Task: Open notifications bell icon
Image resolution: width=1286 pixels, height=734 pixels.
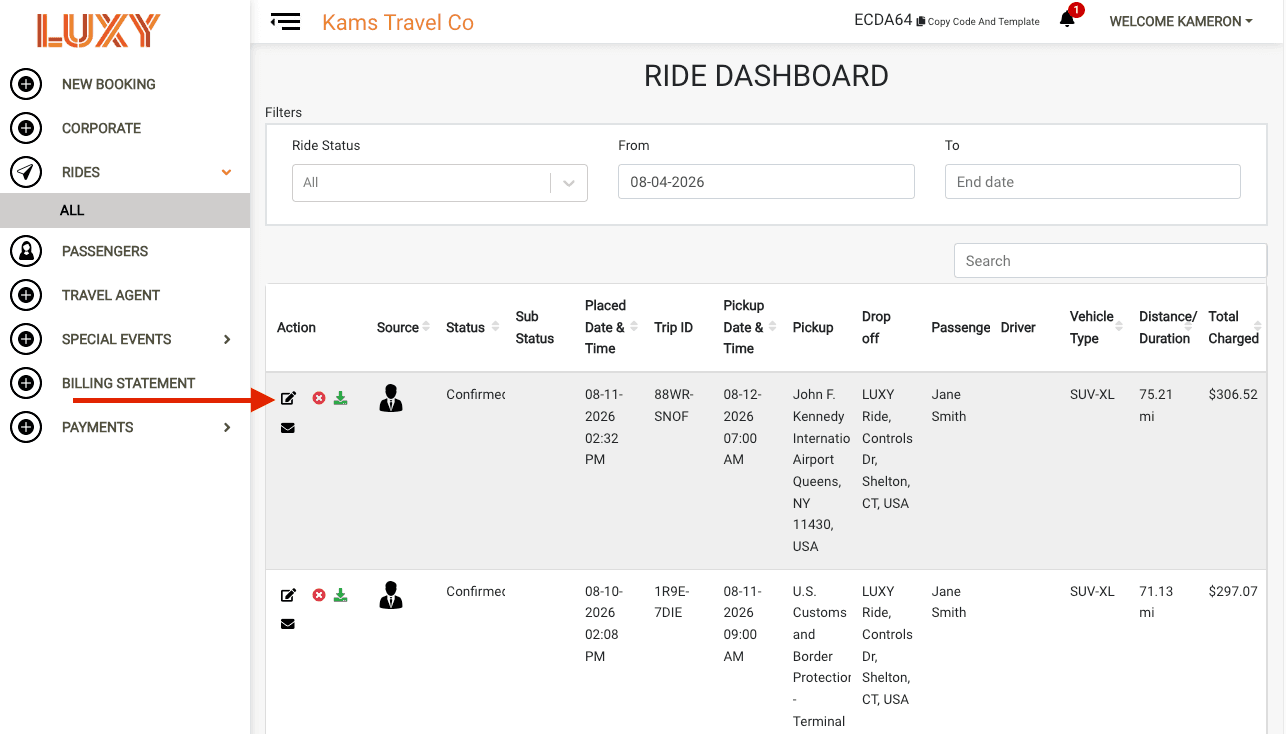Action: click(x=1067, y=20)
